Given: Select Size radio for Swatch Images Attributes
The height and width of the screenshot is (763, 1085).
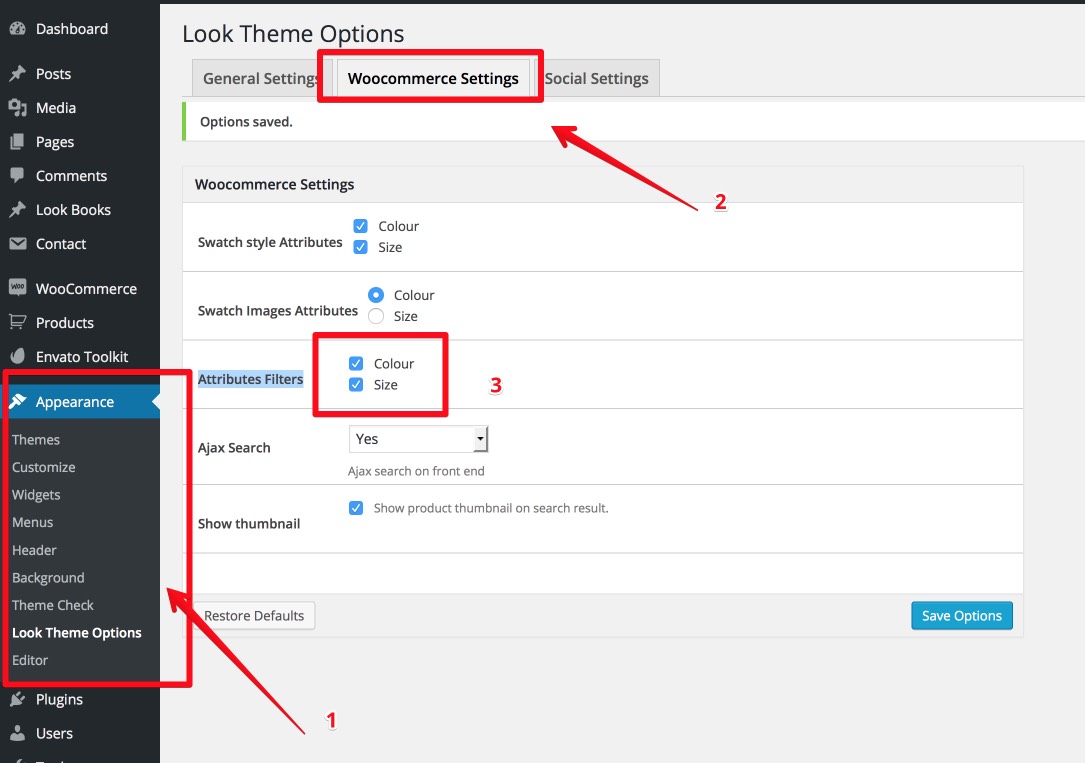Looking at the screenshot, I should click(376, 316).
